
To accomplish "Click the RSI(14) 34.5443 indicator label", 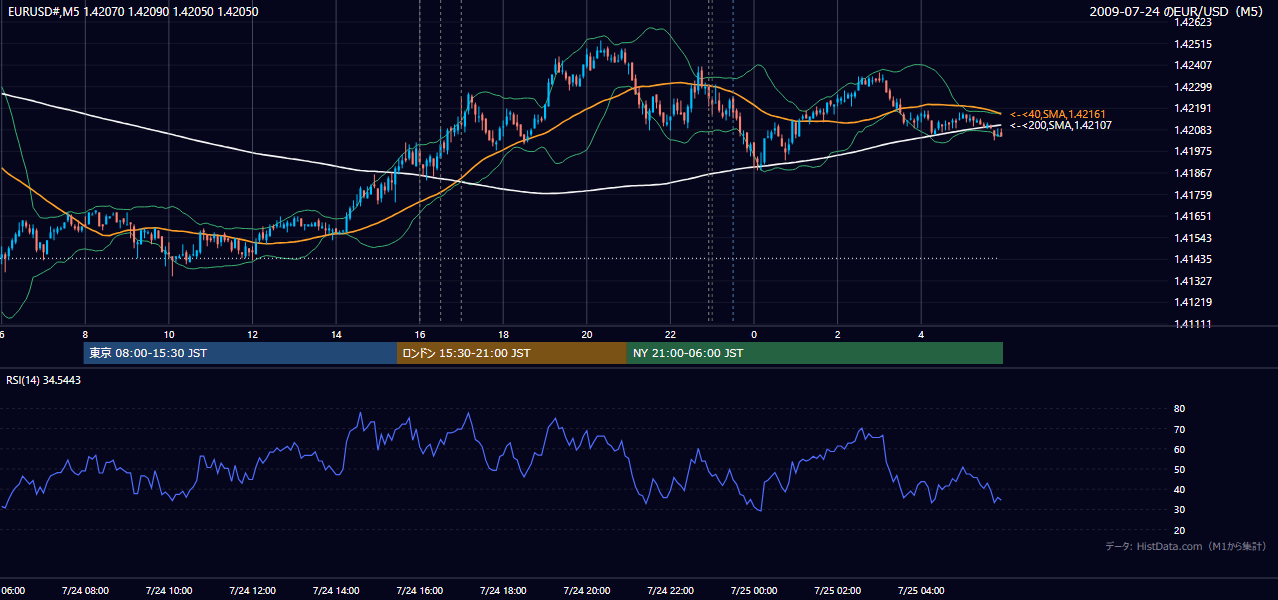I will 44,380.
